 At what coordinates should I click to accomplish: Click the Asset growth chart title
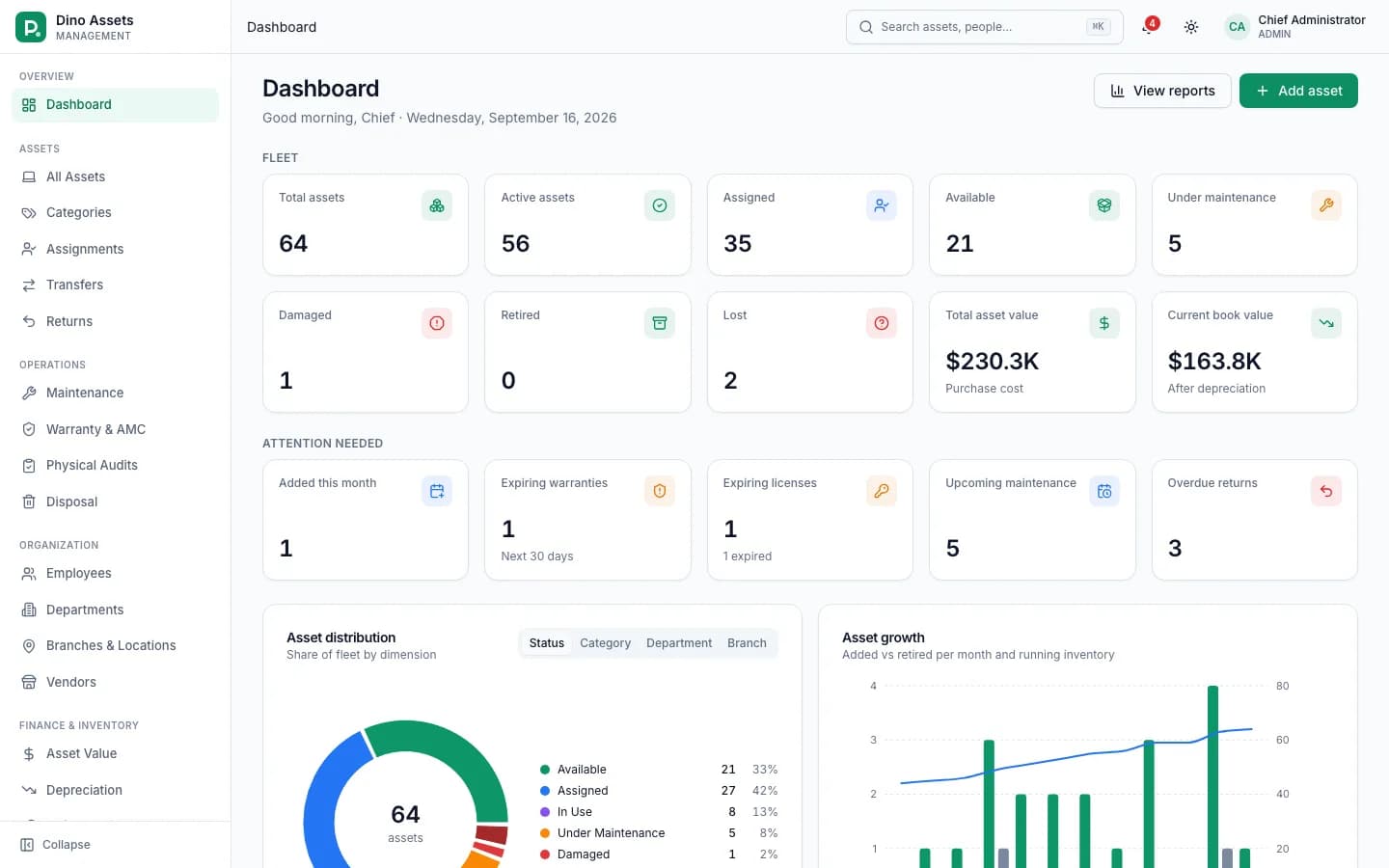[x=884, y=637]
